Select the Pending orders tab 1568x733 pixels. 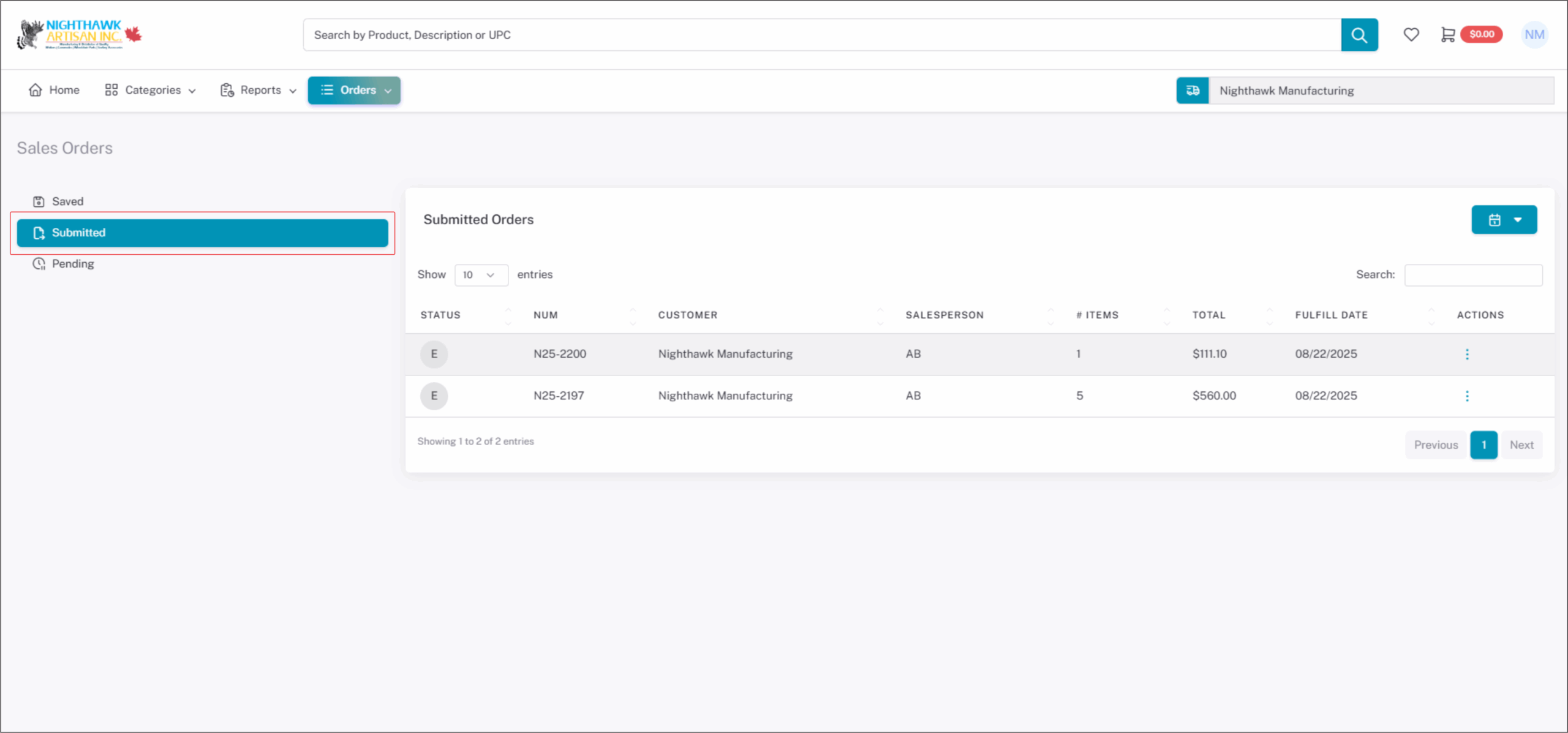[x=72, y=264]
